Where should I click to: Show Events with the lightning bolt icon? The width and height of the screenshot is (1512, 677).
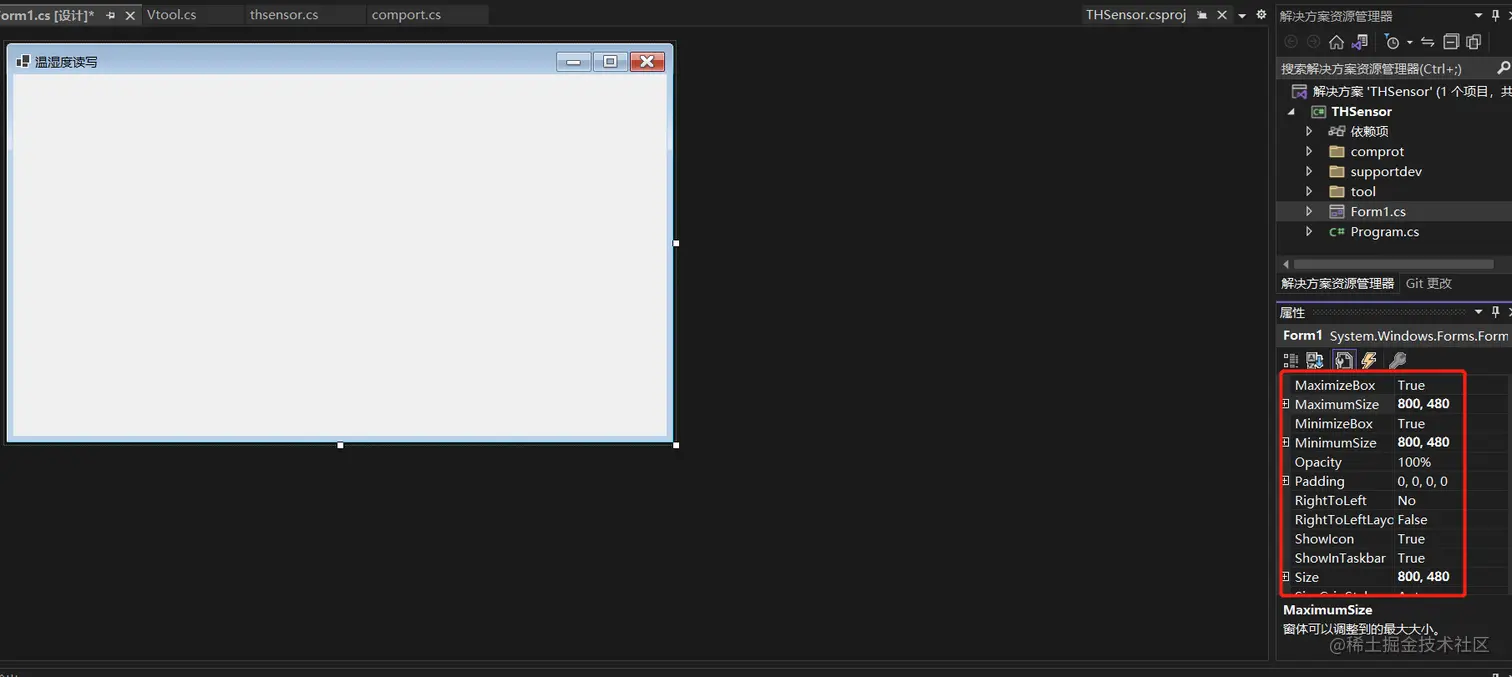pos(1369,360)
